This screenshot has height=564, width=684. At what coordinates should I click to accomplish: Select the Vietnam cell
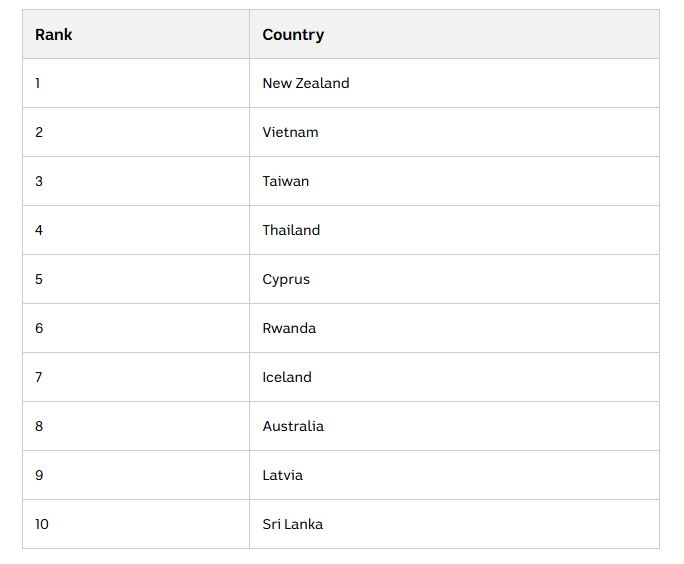(454, 132)
